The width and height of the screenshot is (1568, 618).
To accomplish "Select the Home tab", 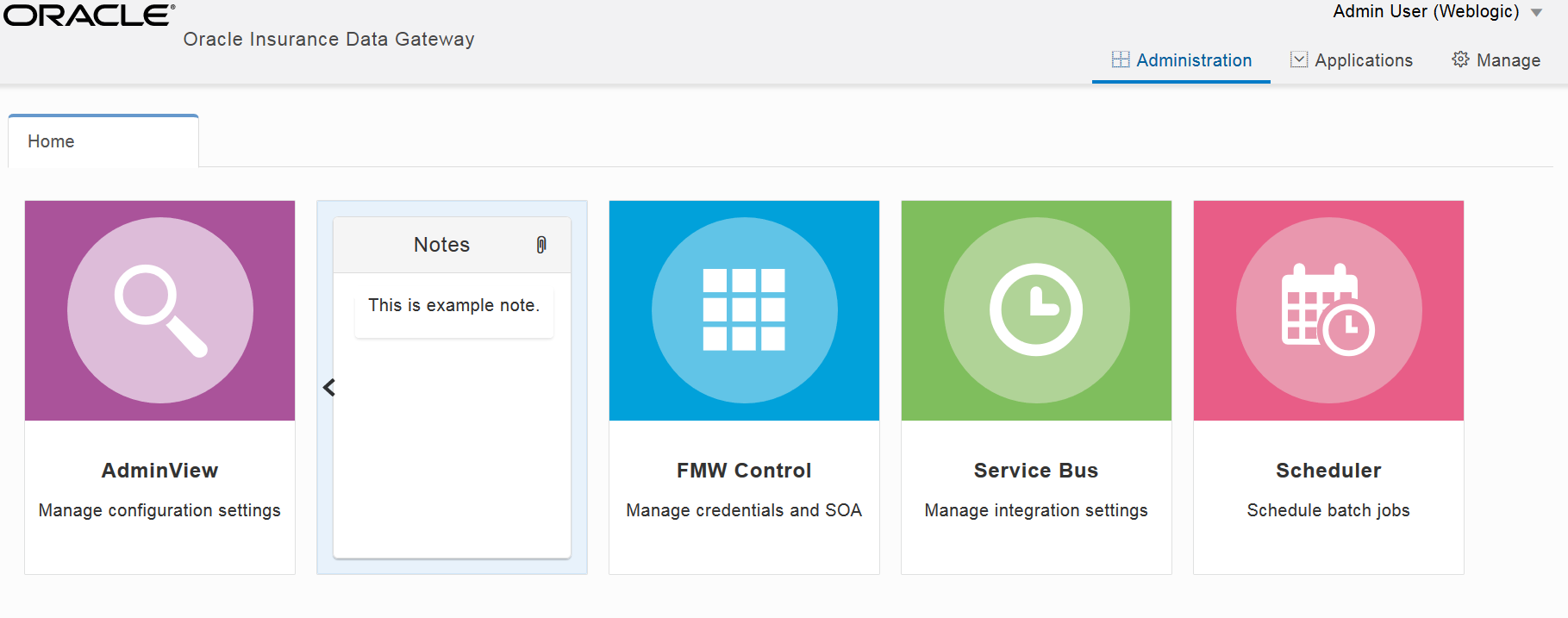I will click(103, 141).
